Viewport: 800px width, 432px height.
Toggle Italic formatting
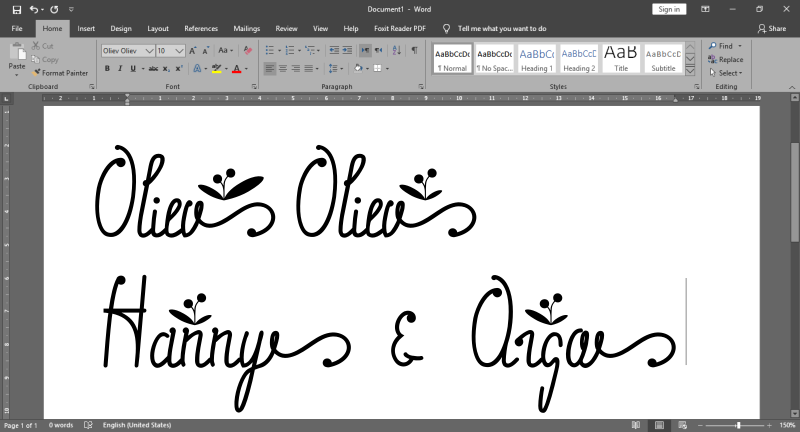point(120,69)
